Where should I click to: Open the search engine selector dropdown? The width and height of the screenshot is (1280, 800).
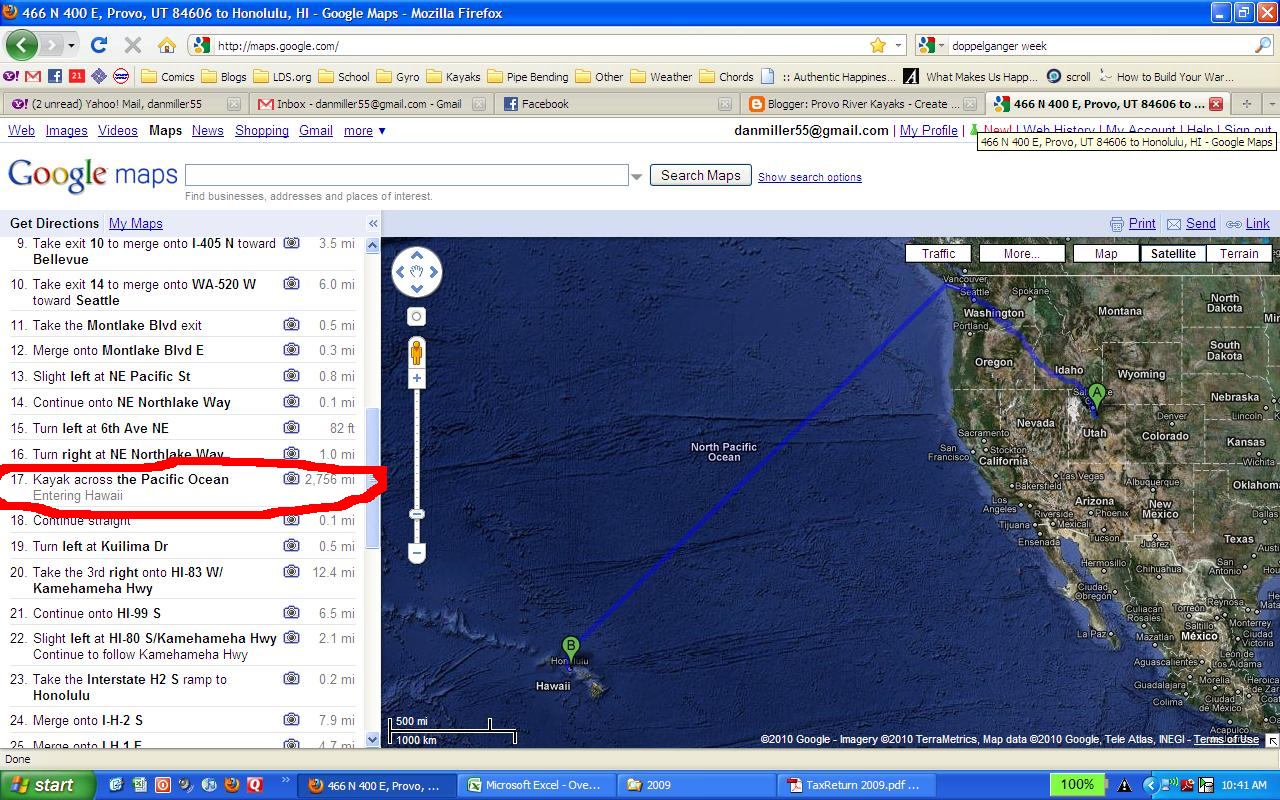point(942,45)
